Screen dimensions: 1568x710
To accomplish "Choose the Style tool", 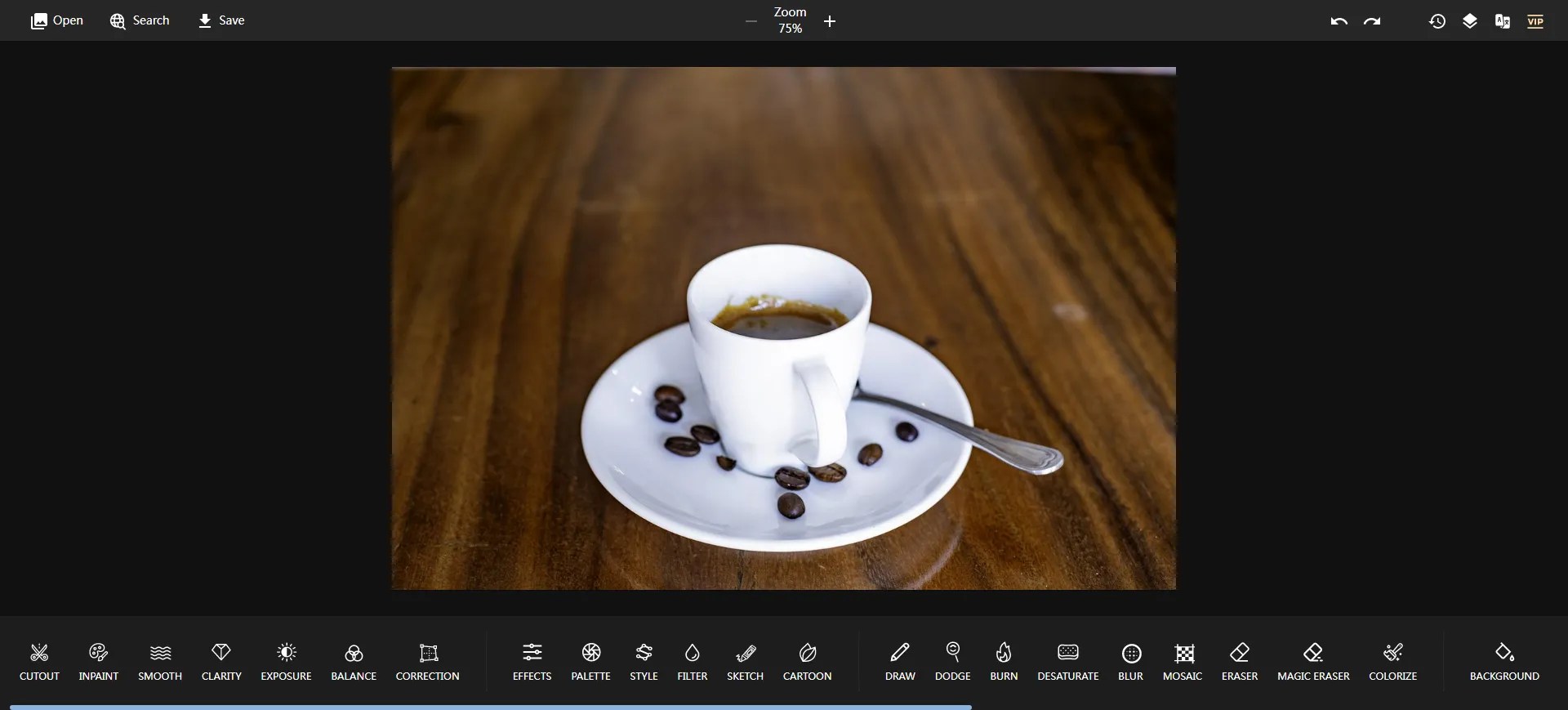I will [x=644, y=662].
